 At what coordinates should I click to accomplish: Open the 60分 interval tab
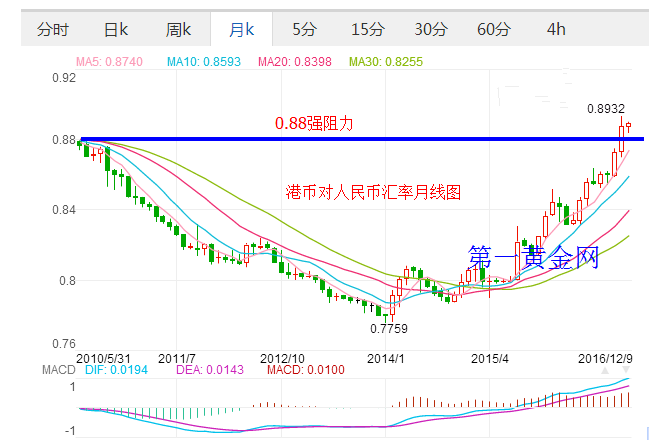tap(493, 29)
